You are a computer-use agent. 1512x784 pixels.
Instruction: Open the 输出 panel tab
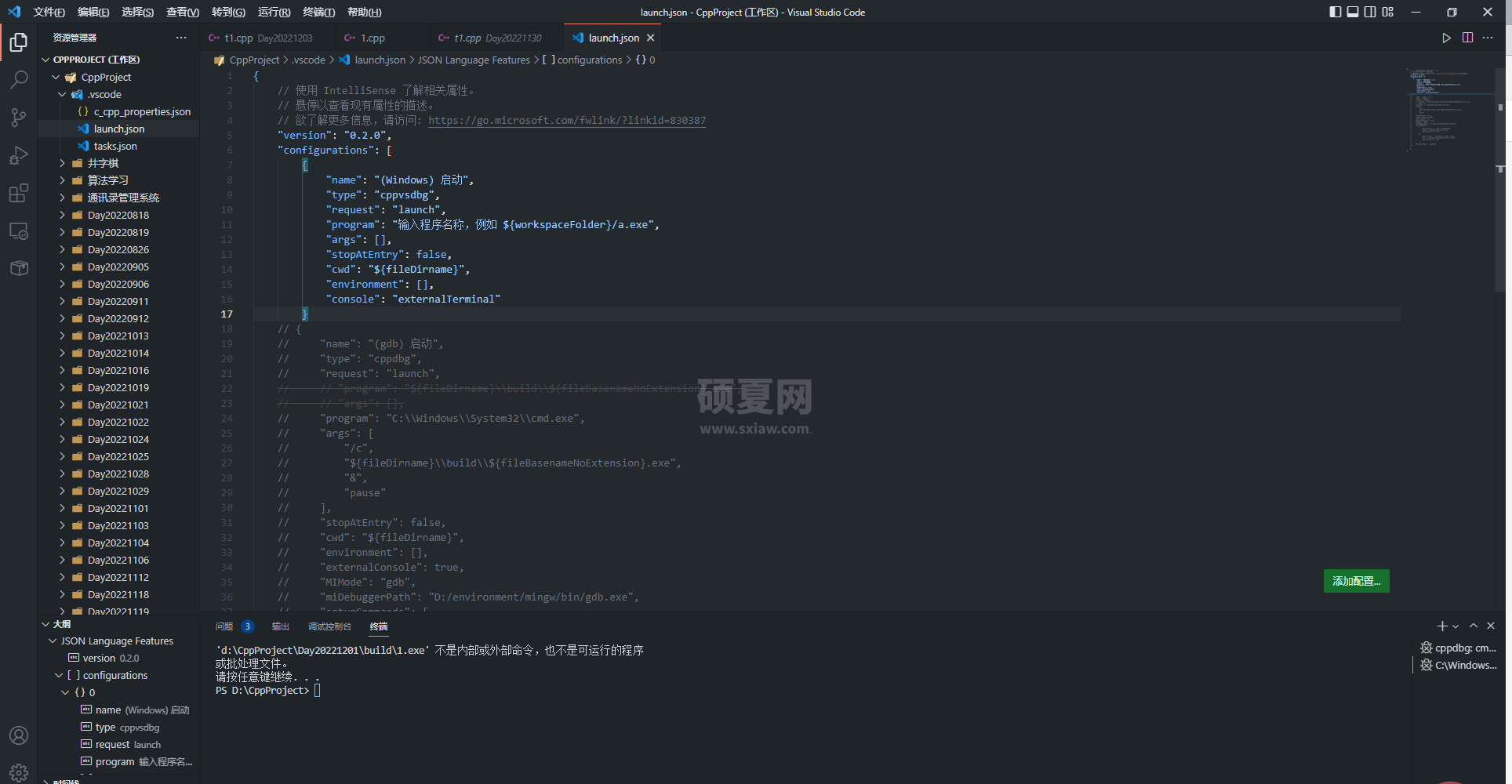pos(281,626)
